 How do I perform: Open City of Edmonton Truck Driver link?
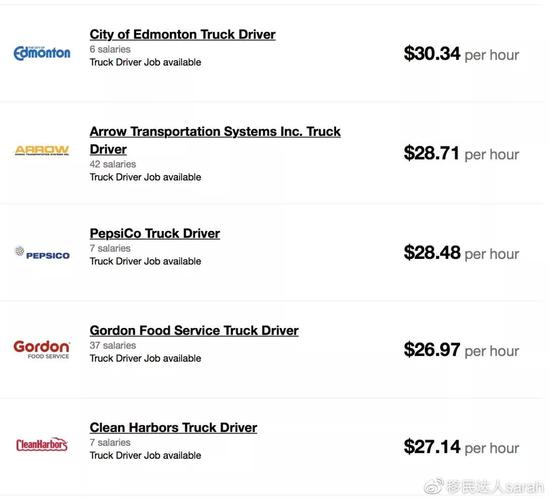pos(182,34)
